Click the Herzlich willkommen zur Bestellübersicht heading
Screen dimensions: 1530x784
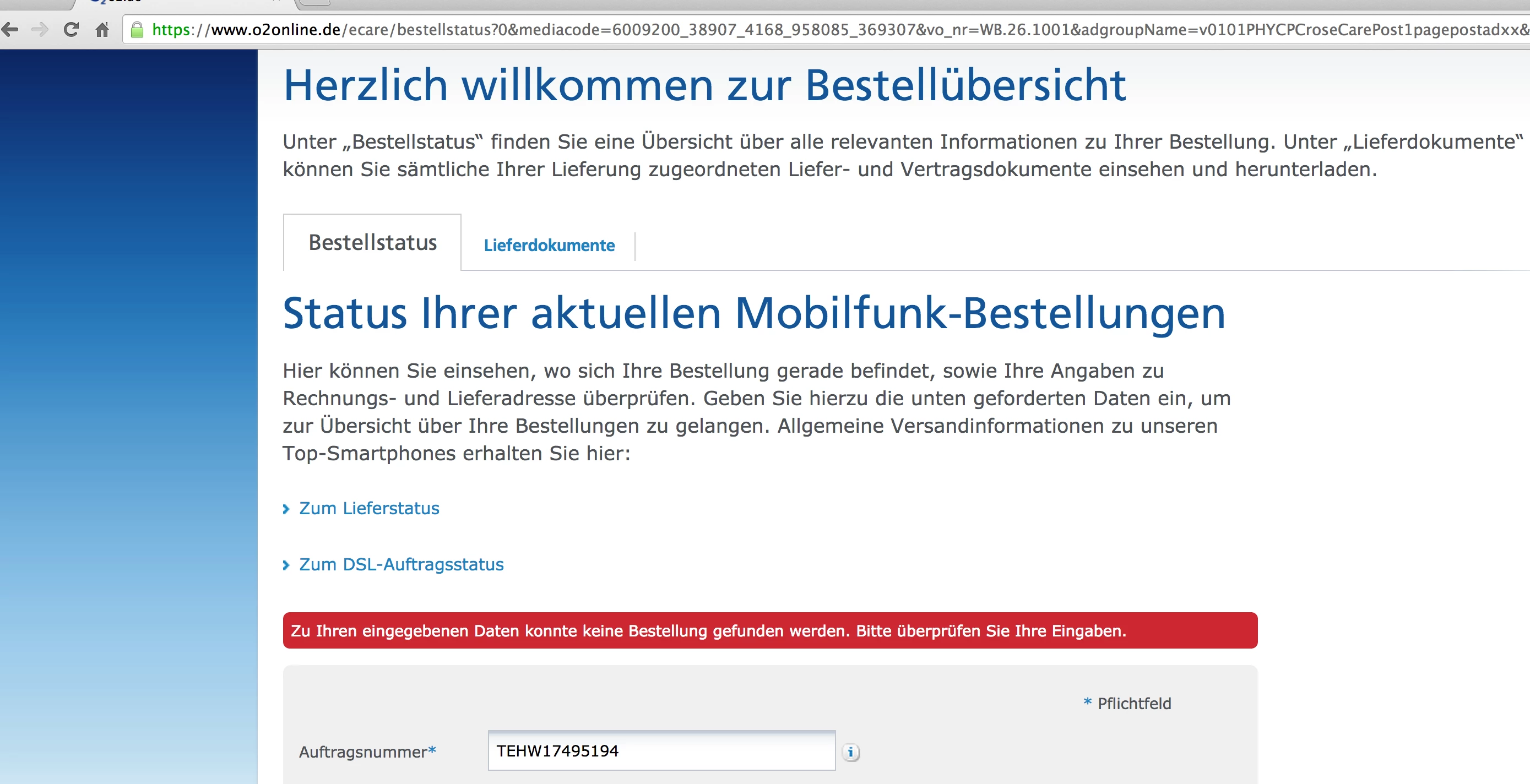(704, 85)
